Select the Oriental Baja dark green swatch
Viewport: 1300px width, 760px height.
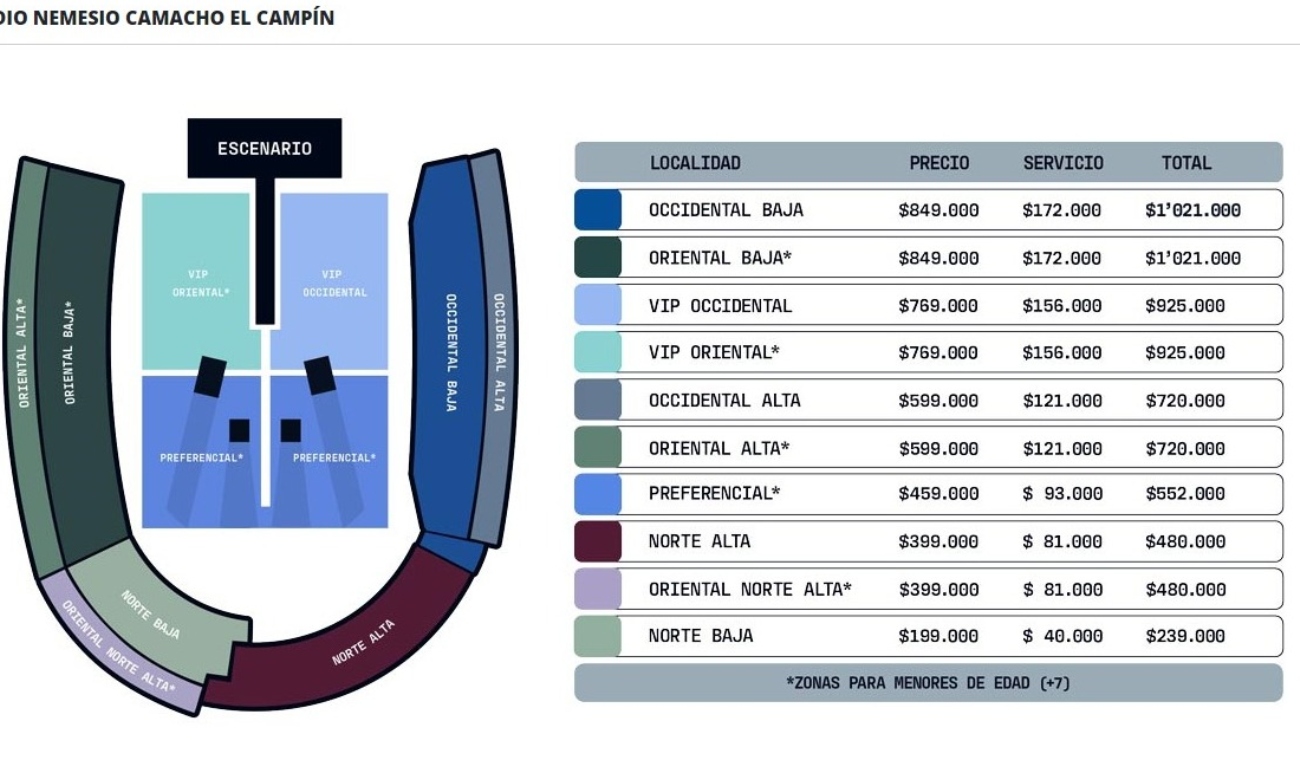[598, 257]
